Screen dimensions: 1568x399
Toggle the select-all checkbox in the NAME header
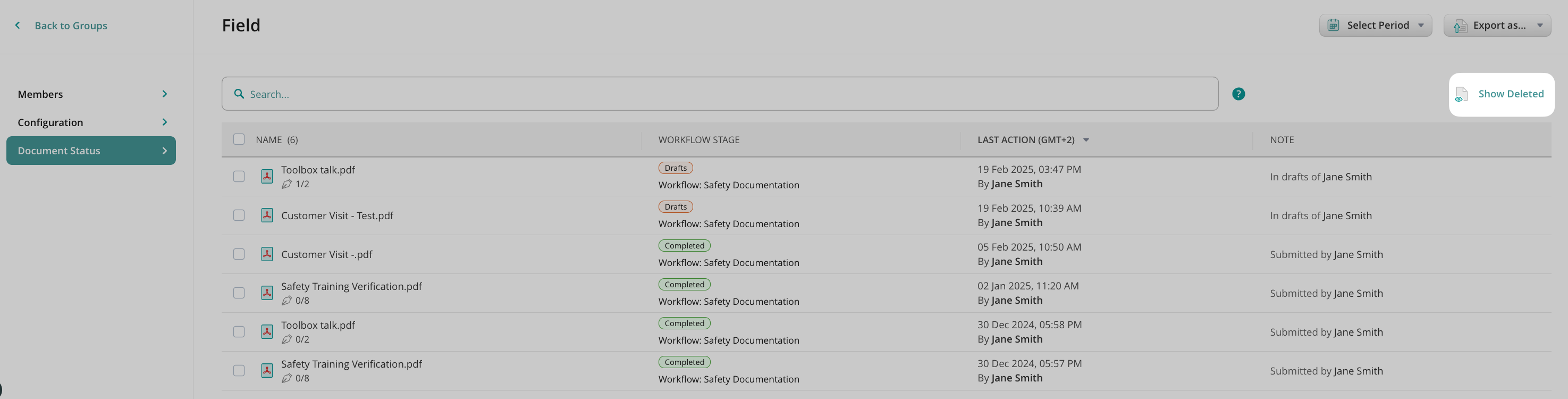pyautogui.click(x=239, y=139)
